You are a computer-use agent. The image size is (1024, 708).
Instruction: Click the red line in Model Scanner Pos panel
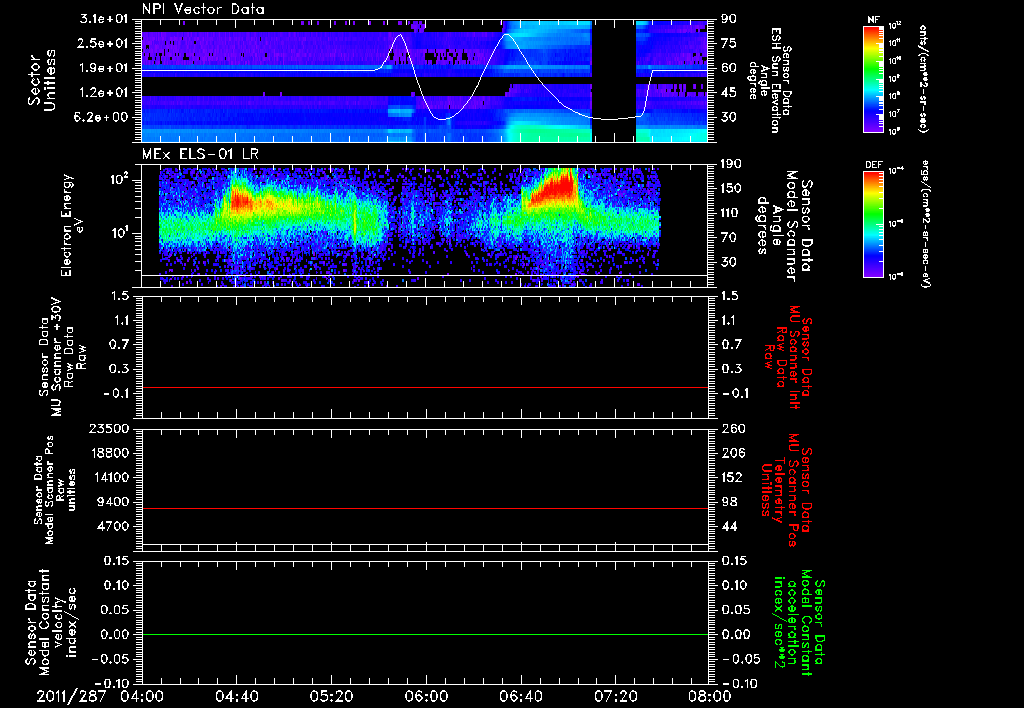click(425, 508)
